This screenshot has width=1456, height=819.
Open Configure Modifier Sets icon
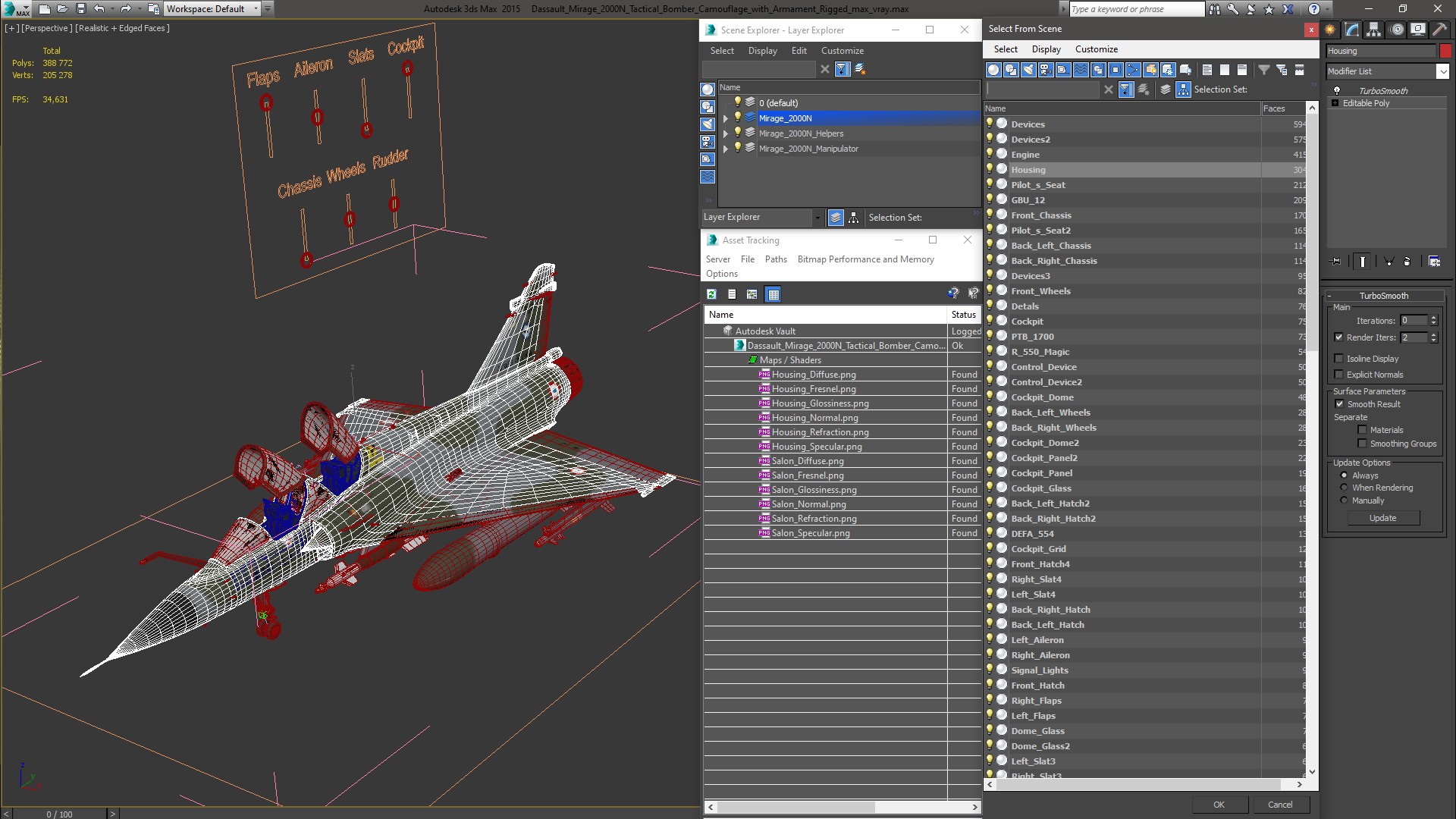[x=1434, y=261]
